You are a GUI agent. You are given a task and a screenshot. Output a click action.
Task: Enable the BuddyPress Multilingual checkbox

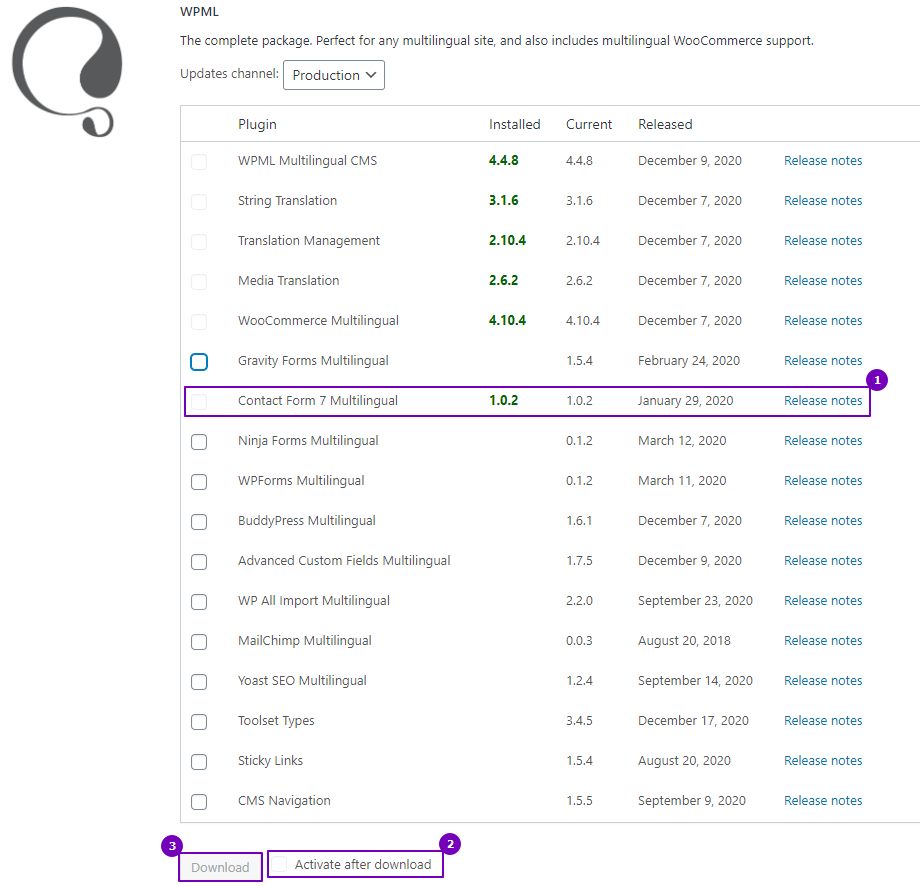[199, 522]
